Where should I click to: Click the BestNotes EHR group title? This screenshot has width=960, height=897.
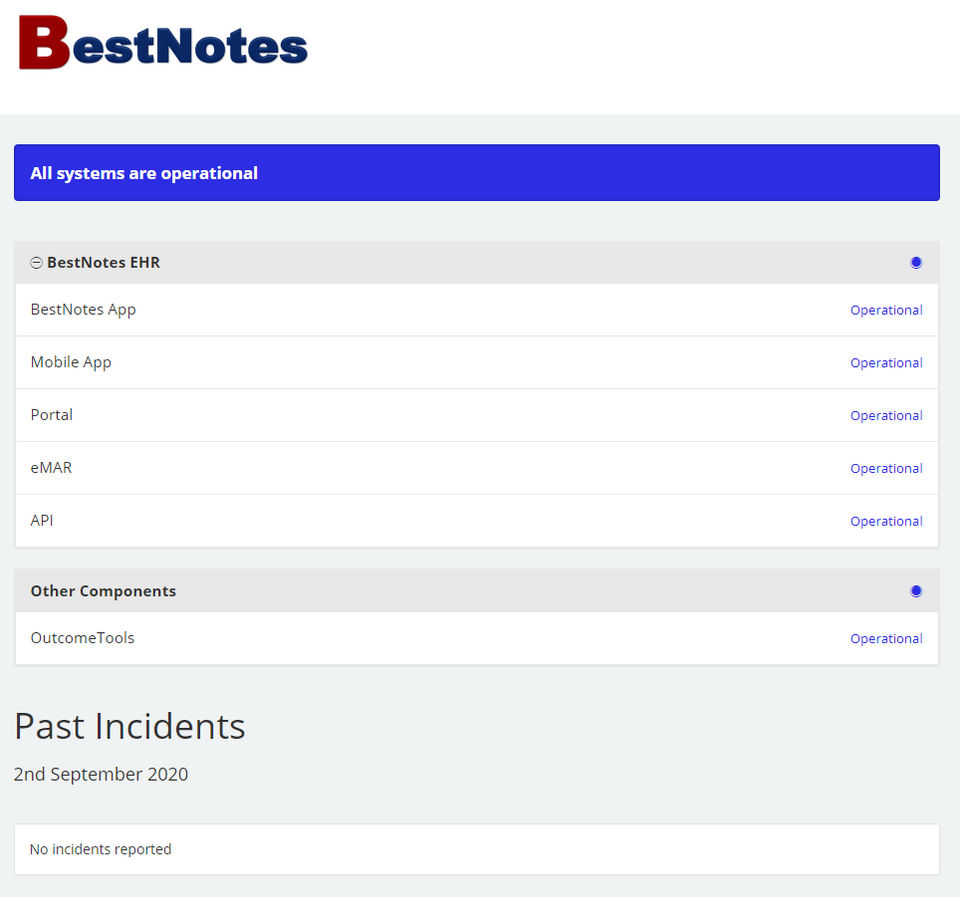click(103, 263)
